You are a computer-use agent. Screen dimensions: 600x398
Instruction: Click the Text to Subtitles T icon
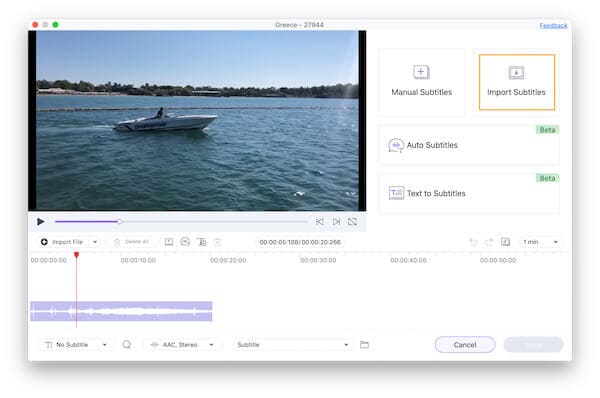[x=396, y=193]
